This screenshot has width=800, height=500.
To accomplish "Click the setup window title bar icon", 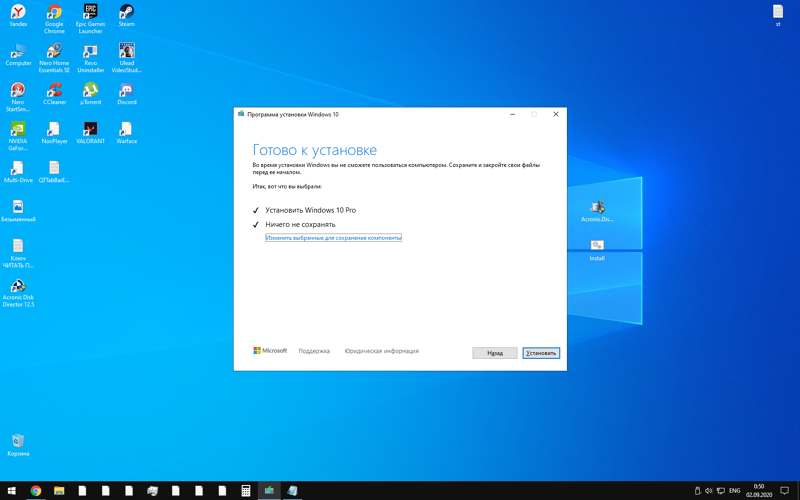I will (x=241, y=114).
